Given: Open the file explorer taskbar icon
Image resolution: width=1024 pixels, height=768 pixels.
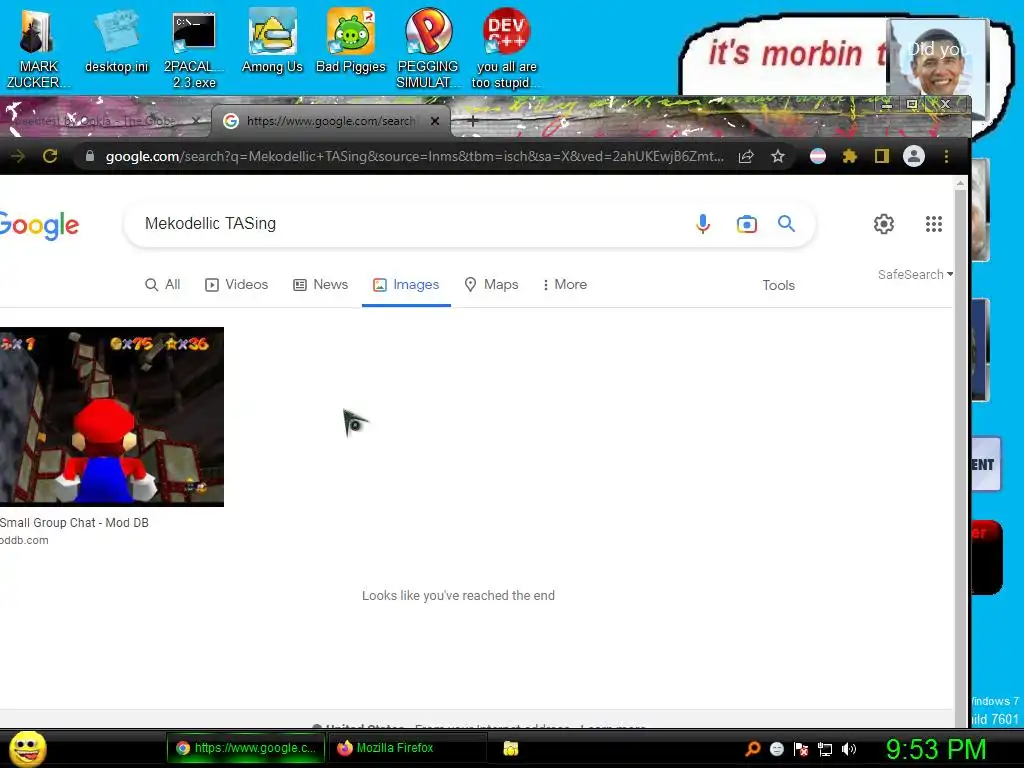Looking at the screenshot, I should [511, 748].
